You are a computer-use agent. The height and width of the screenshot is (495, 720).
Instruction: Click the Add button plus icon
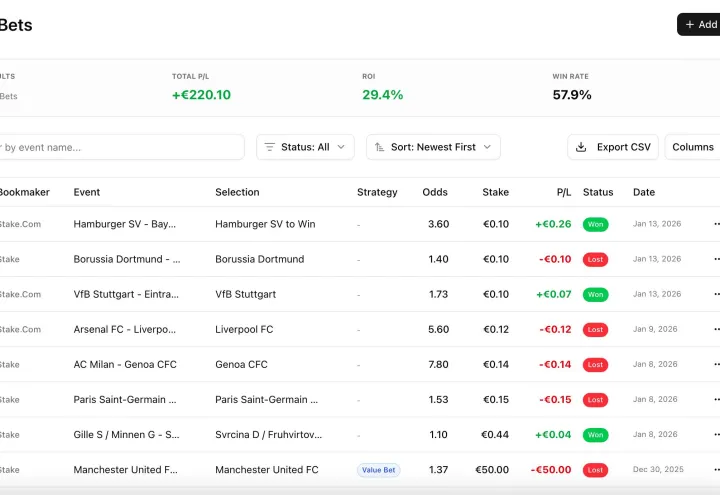[689, 24]
